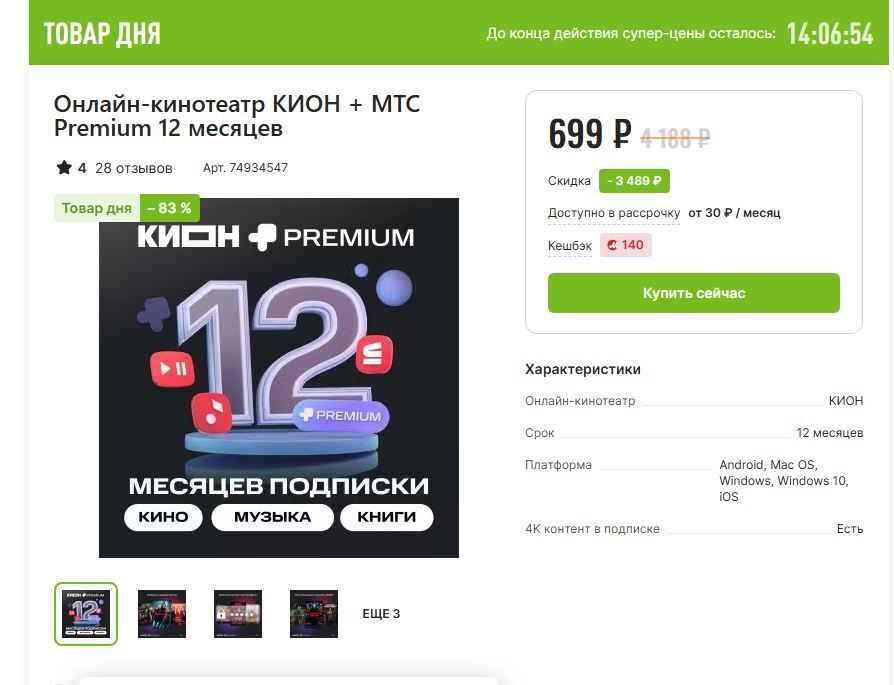Click the green -83 % discount badge

(169, 208)
